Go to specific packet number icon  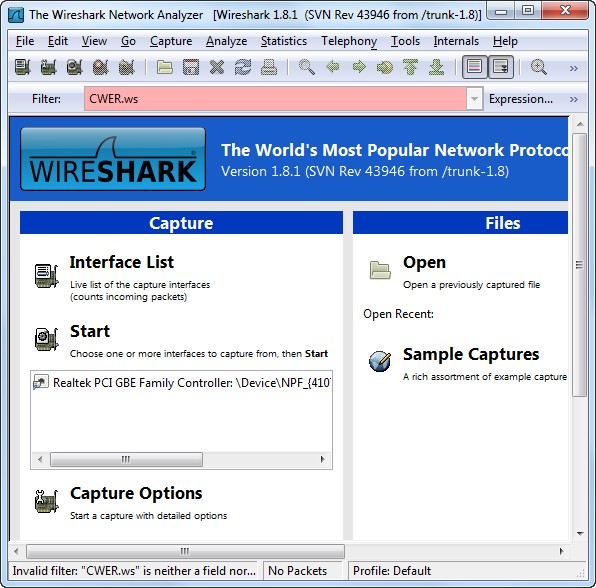pyautogui.click(x=385, y=67)
